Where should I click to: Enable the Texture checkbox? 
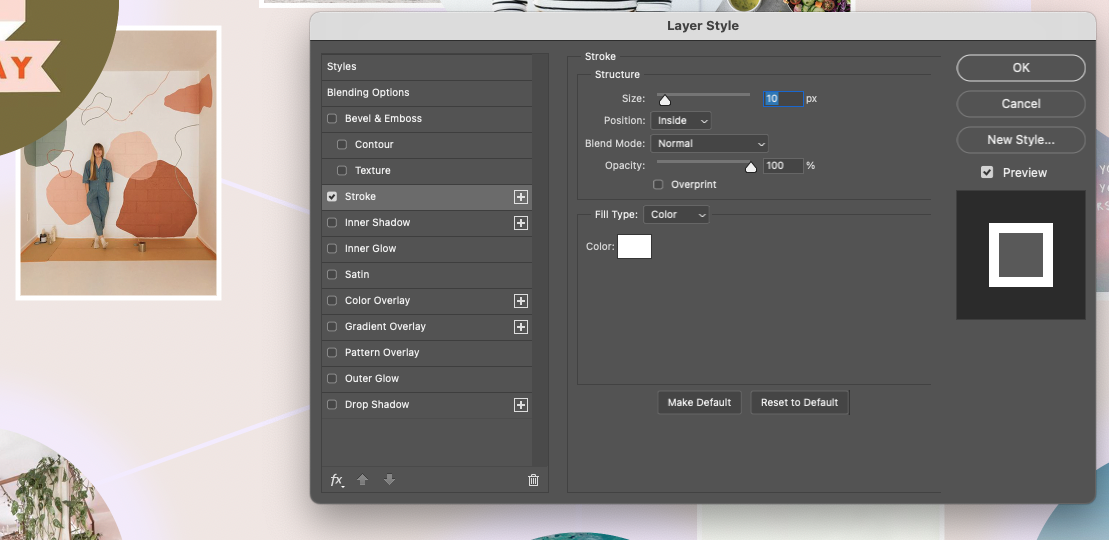click(x=342, y=171)
